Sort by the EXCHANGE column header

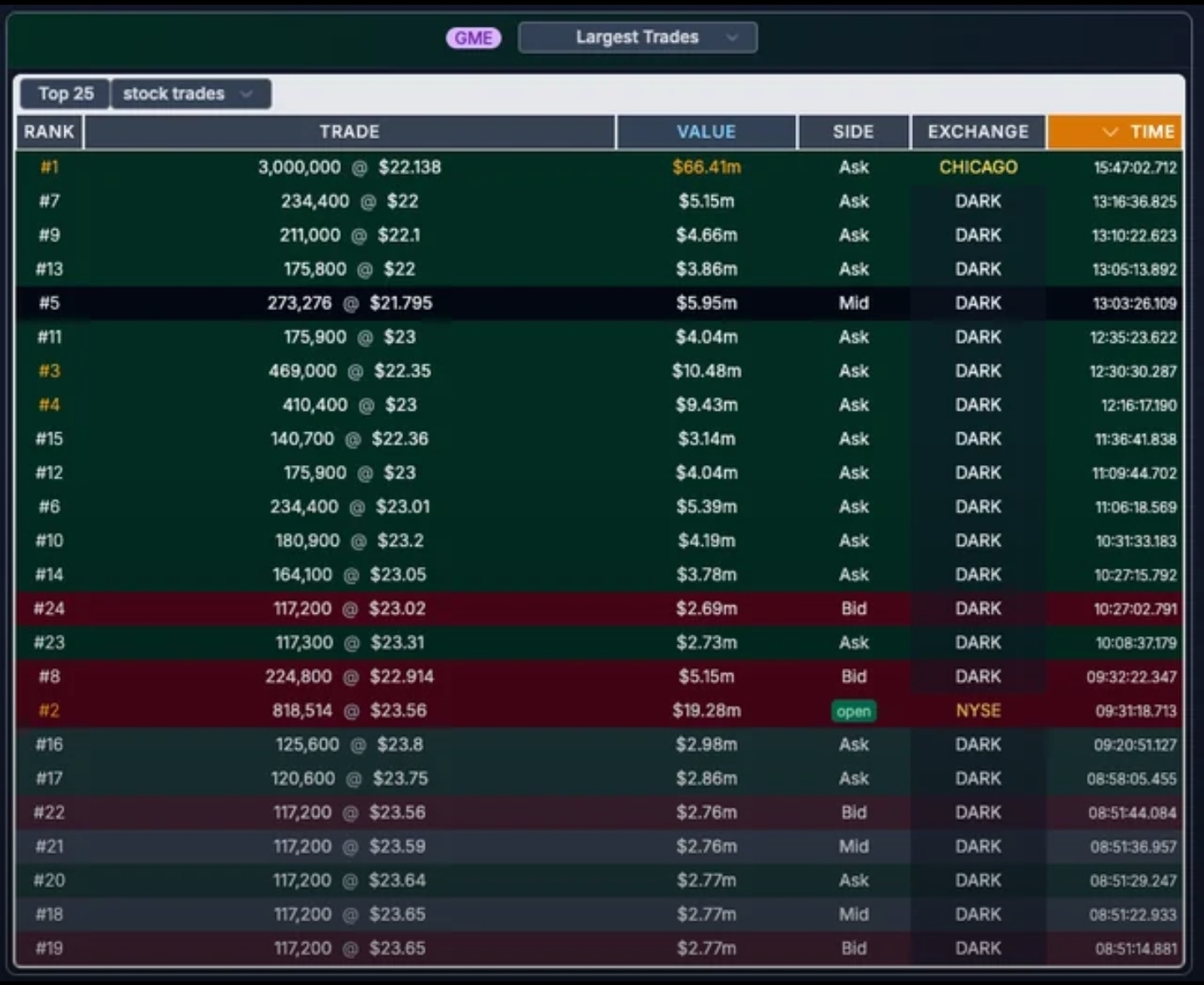coord(978,132)
